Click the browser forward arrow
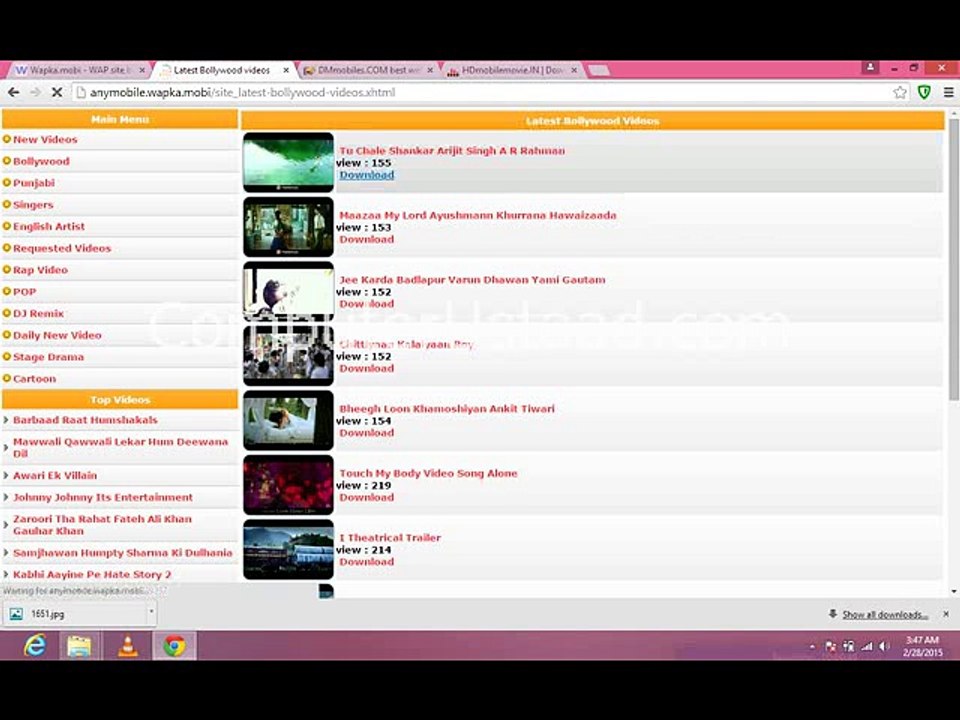This screenshot has width=960, height=720. pyautogui.click(x=36, y=92)
